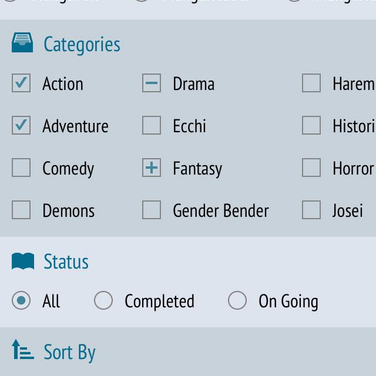Toggle the excluded Drama minus checkbox

(x=151, y=83)
